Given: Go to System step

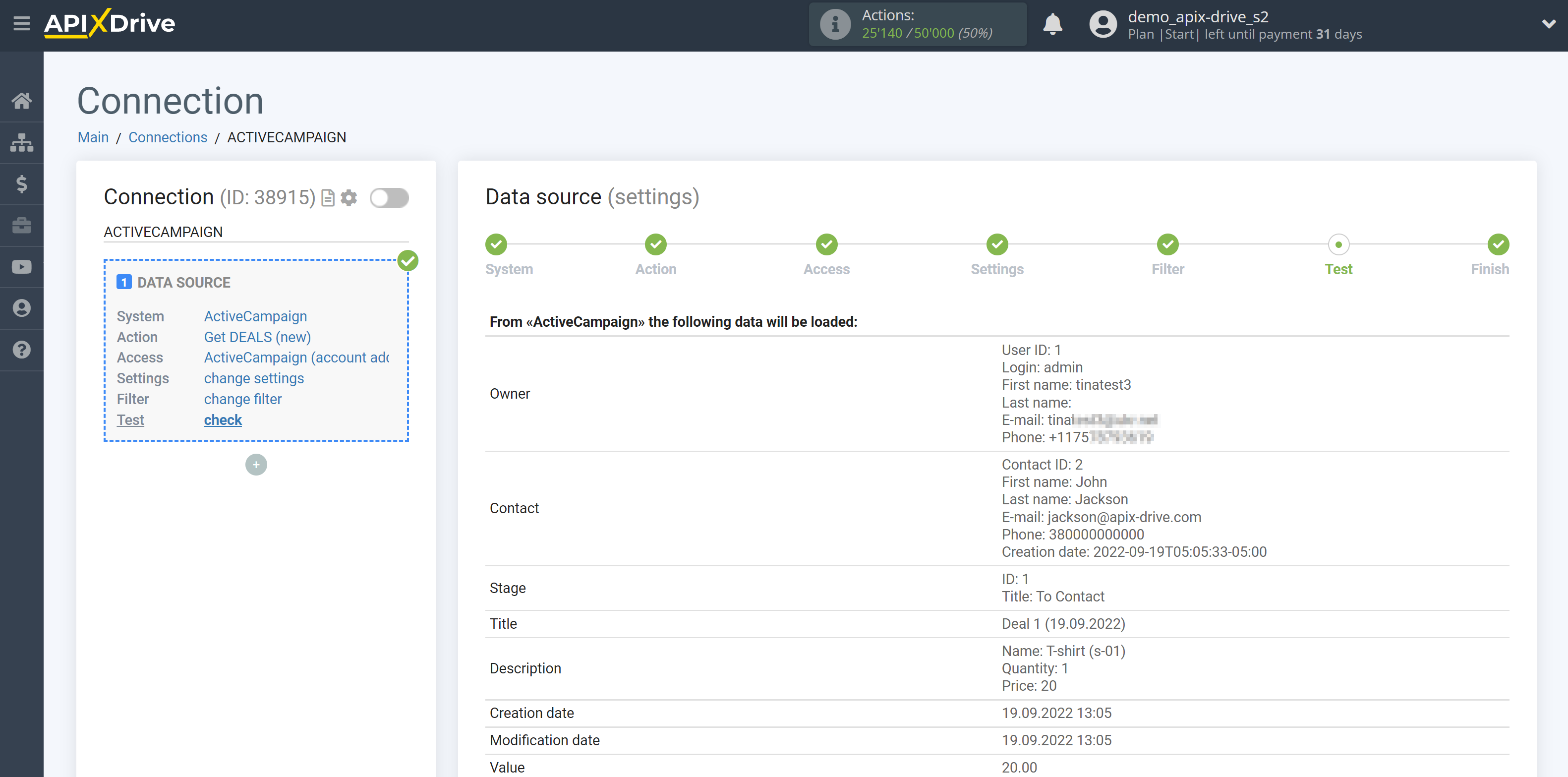Looking at the screenshot, I should pos(496,245).
